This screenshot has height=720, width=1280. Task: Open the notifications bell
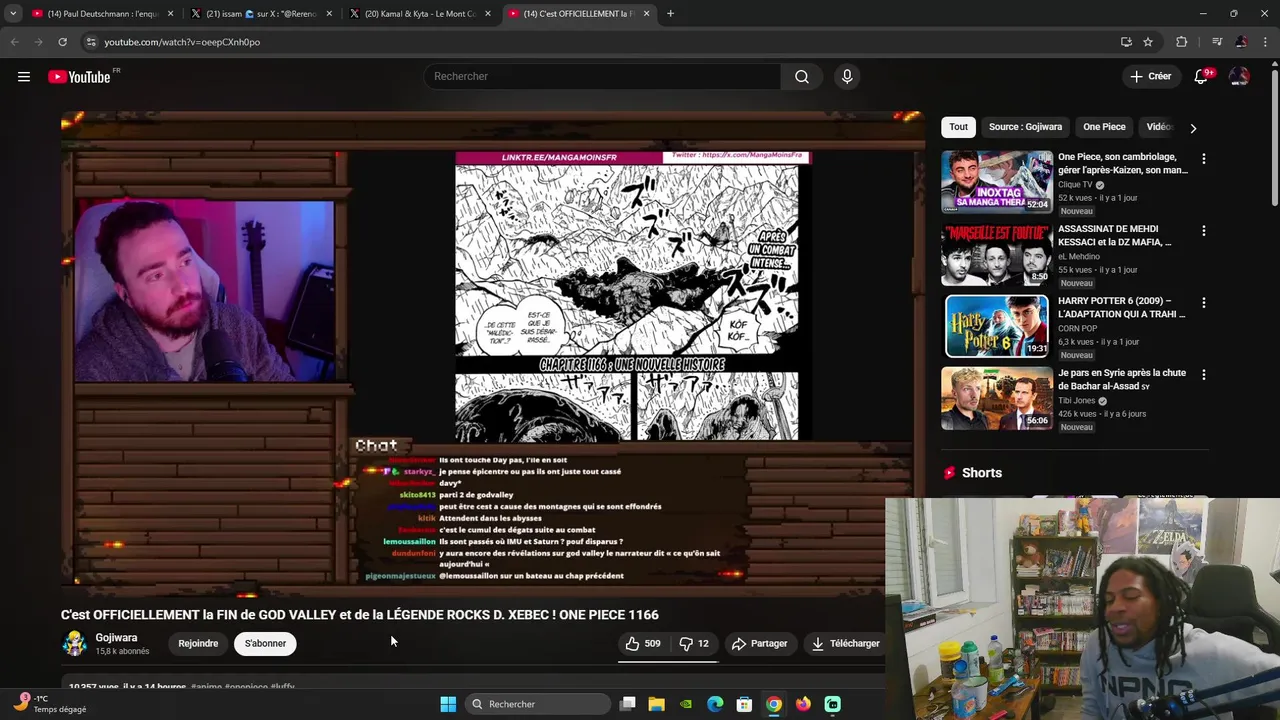1202,77
